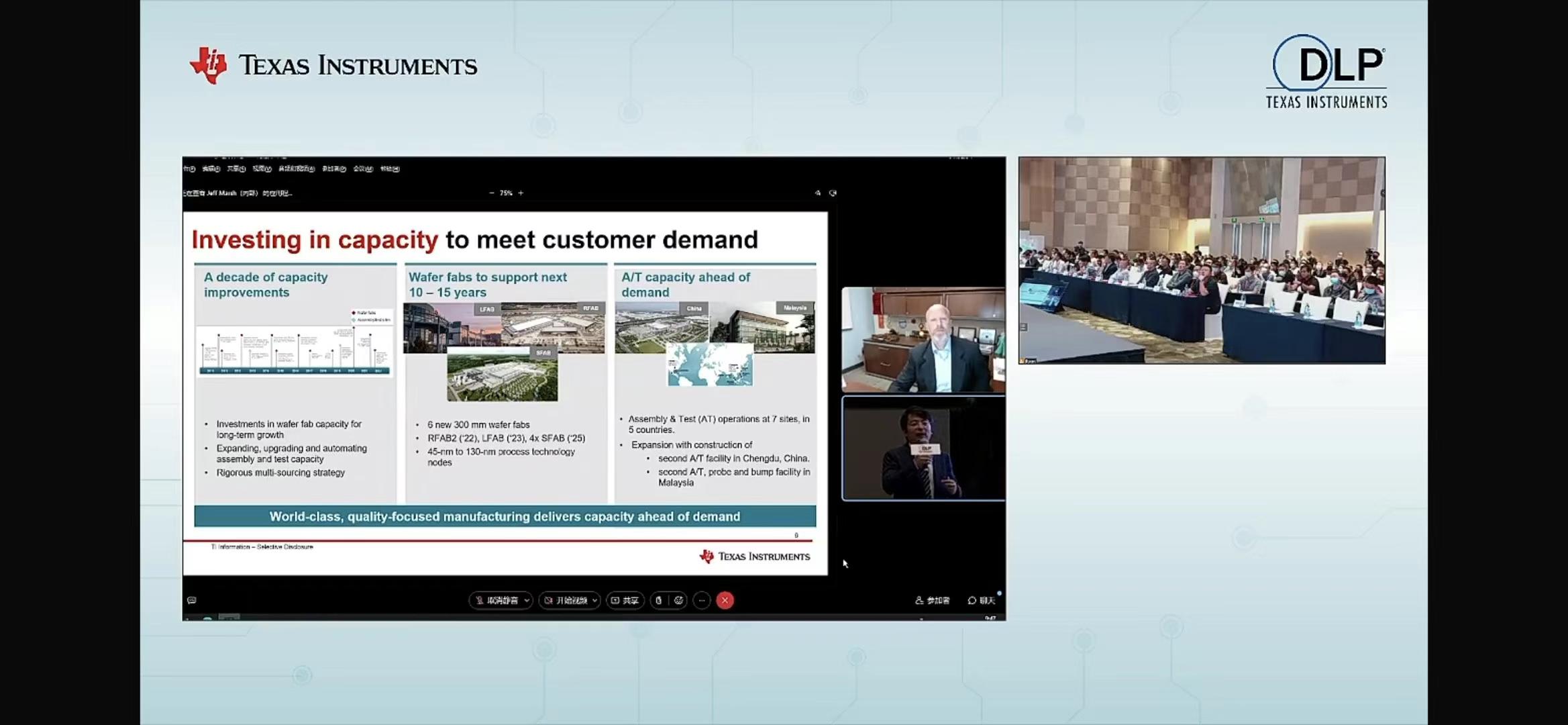The height and width of the screenshot is (725, 1568).
Task: Open the 参加者(P) participant menu
Action: click(334, 168)
